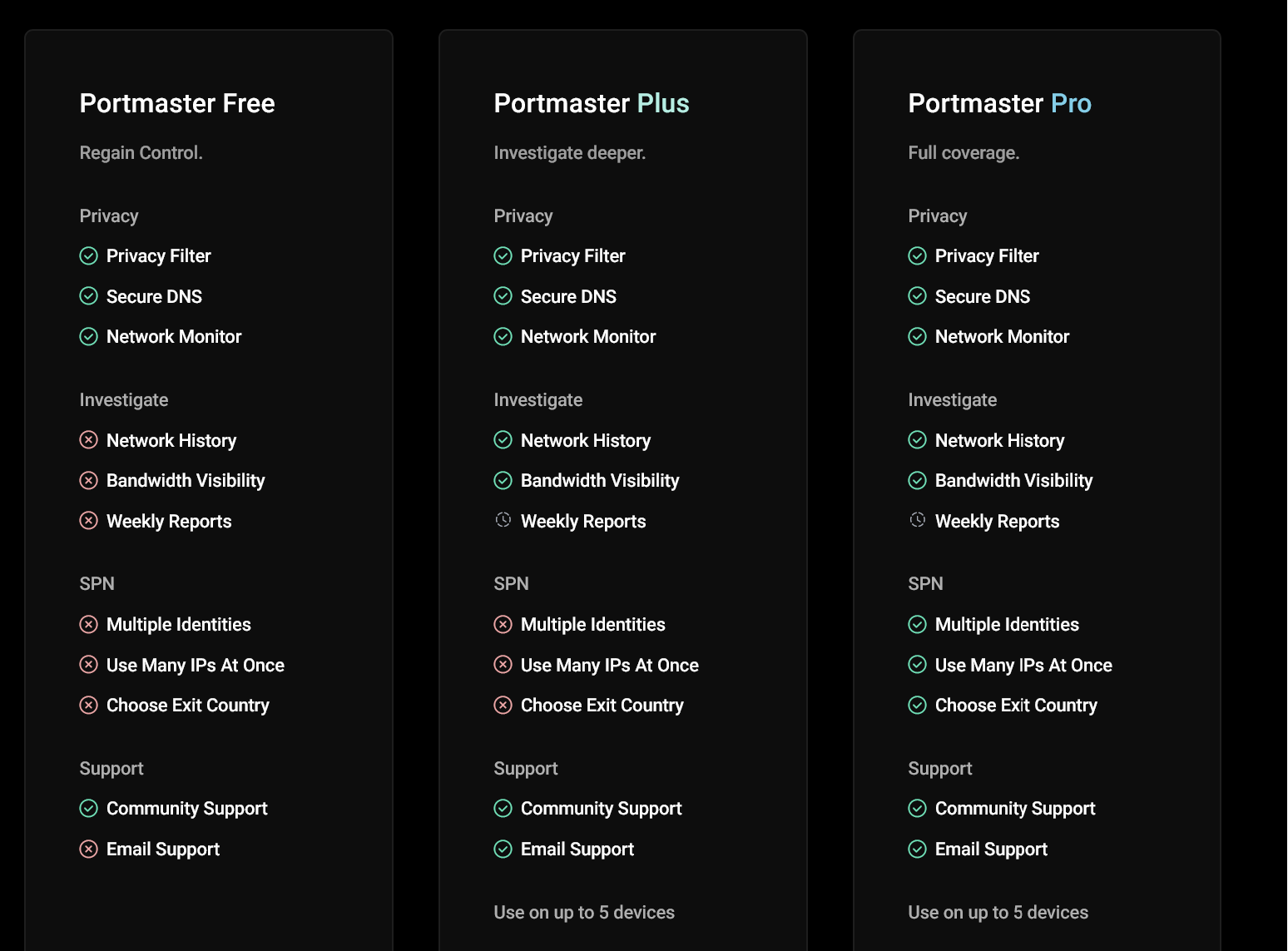1288x951 pixels.
Task: Click "Use on up to 5 devices" text in Pro plan
Action: (998, 913)
